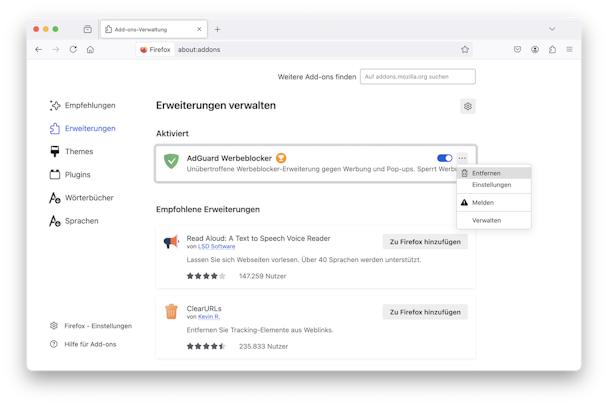This screenshot has height=406, width=608.
Task: Open Empfehlungen in the sidebar
Action: 83,105
